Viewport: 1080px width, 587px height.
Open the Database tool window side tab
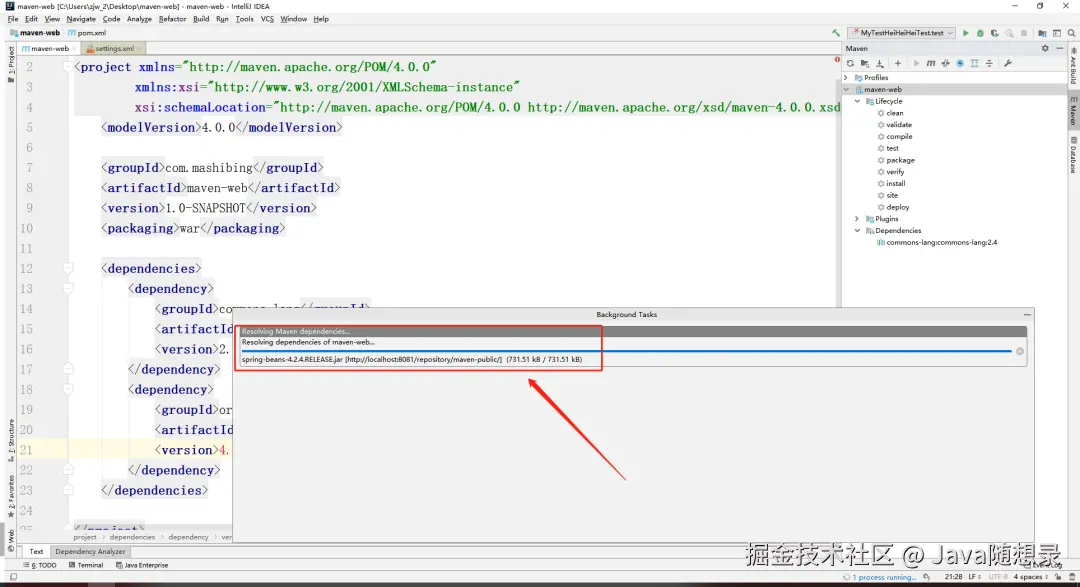1073,155
